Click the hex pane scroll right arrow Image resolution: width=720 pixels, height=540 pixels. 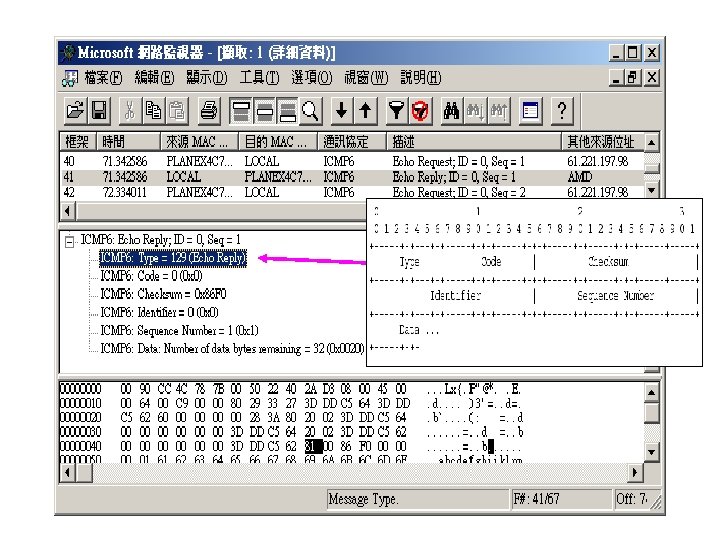click(635, 472)
